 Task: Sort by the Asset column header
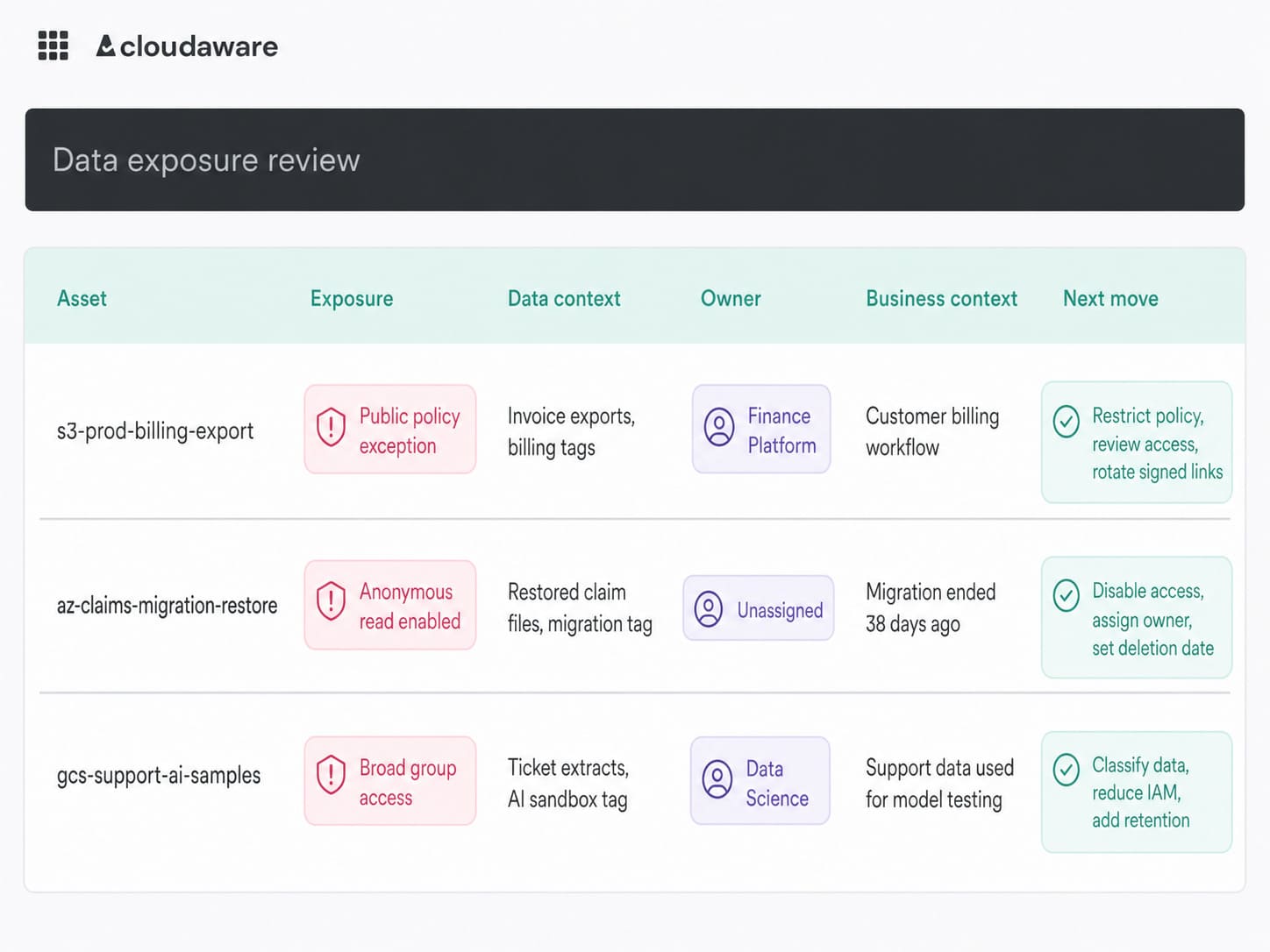tap(82, 299)
